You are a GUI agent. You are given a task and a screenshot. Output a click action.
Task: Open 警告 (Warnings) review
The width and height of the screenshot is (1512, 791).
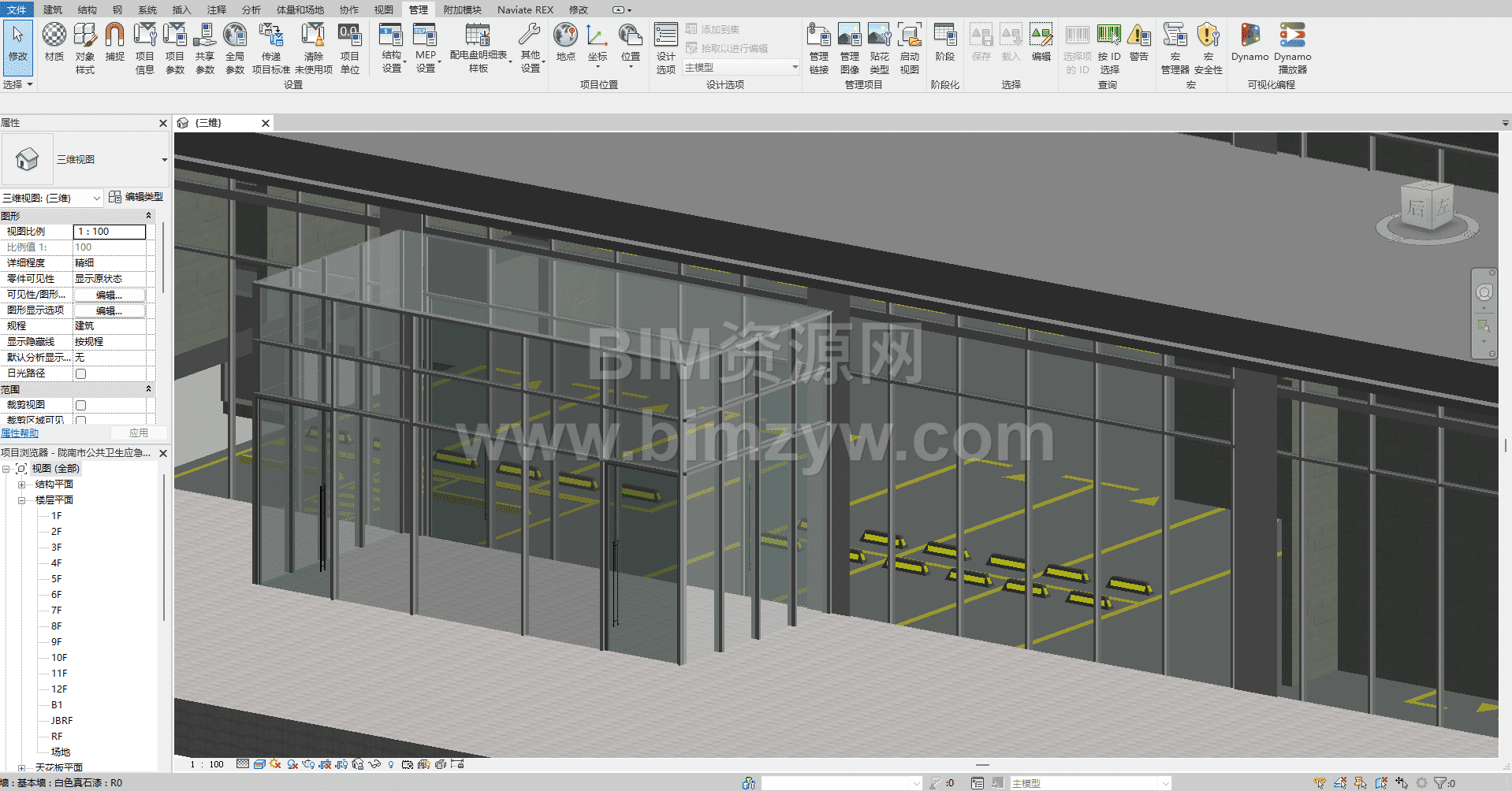[x=1139, y=43]
